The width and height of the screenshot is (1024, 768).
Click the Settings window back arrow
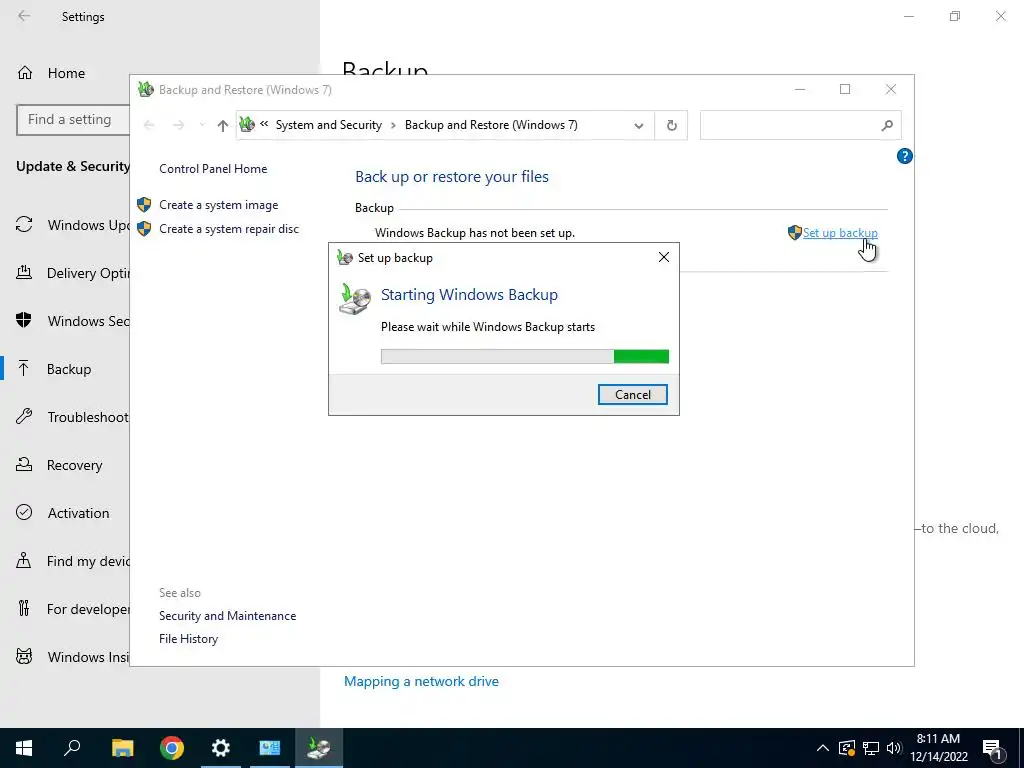click(24, 16)
